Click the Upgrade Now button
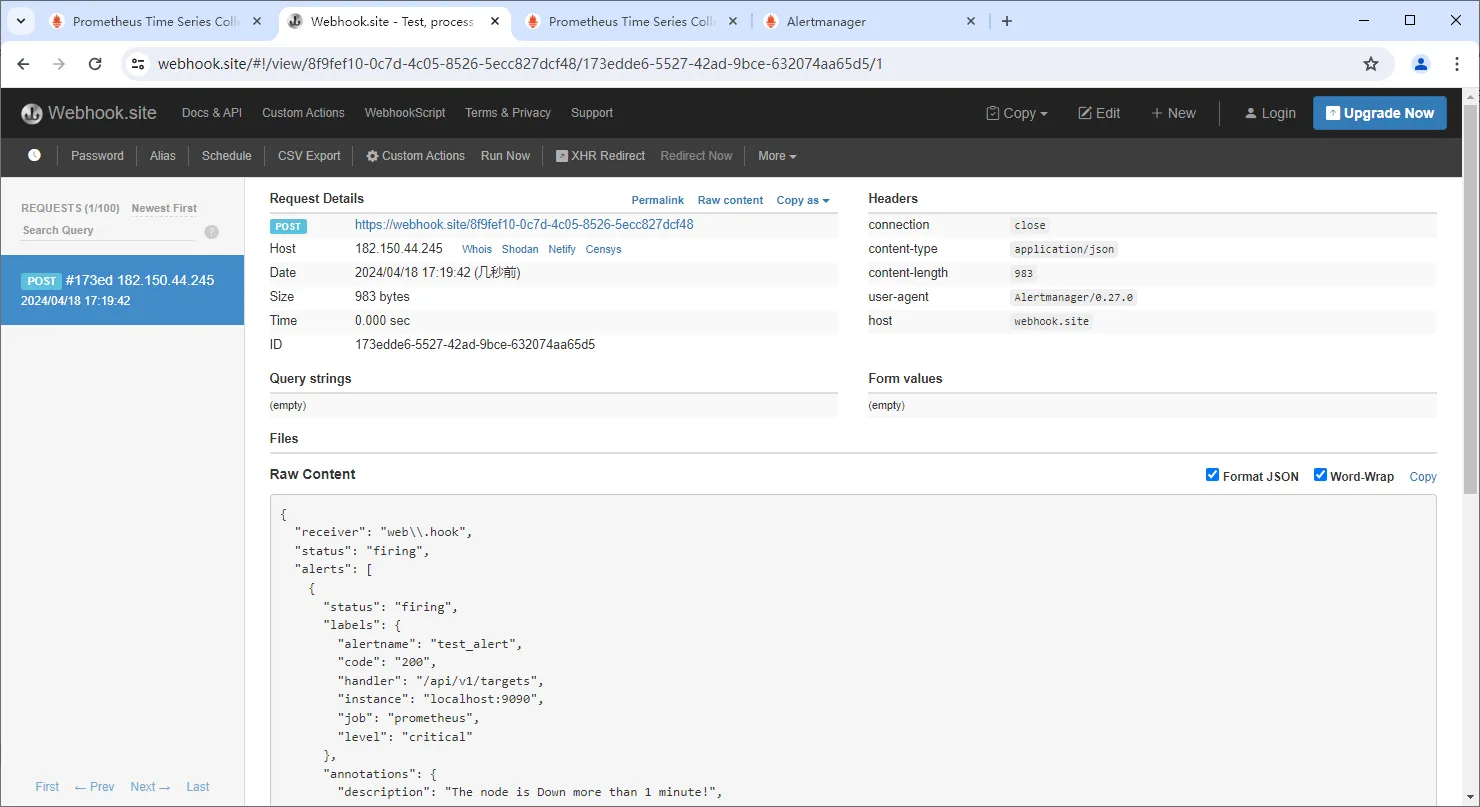Viewport: 1480px width, 807px height. coord(1379,113)
